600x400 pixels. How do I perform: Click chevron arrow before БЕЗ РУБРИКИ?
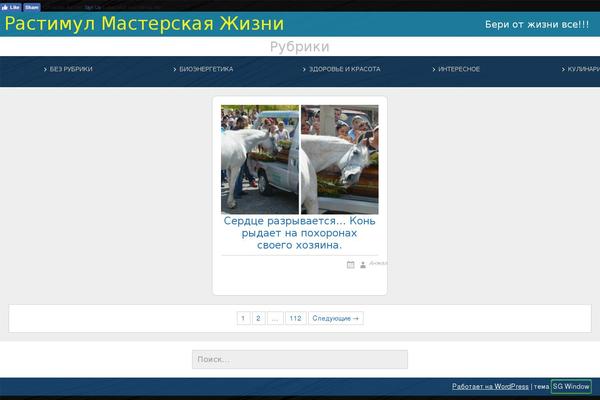click(45, 69)
